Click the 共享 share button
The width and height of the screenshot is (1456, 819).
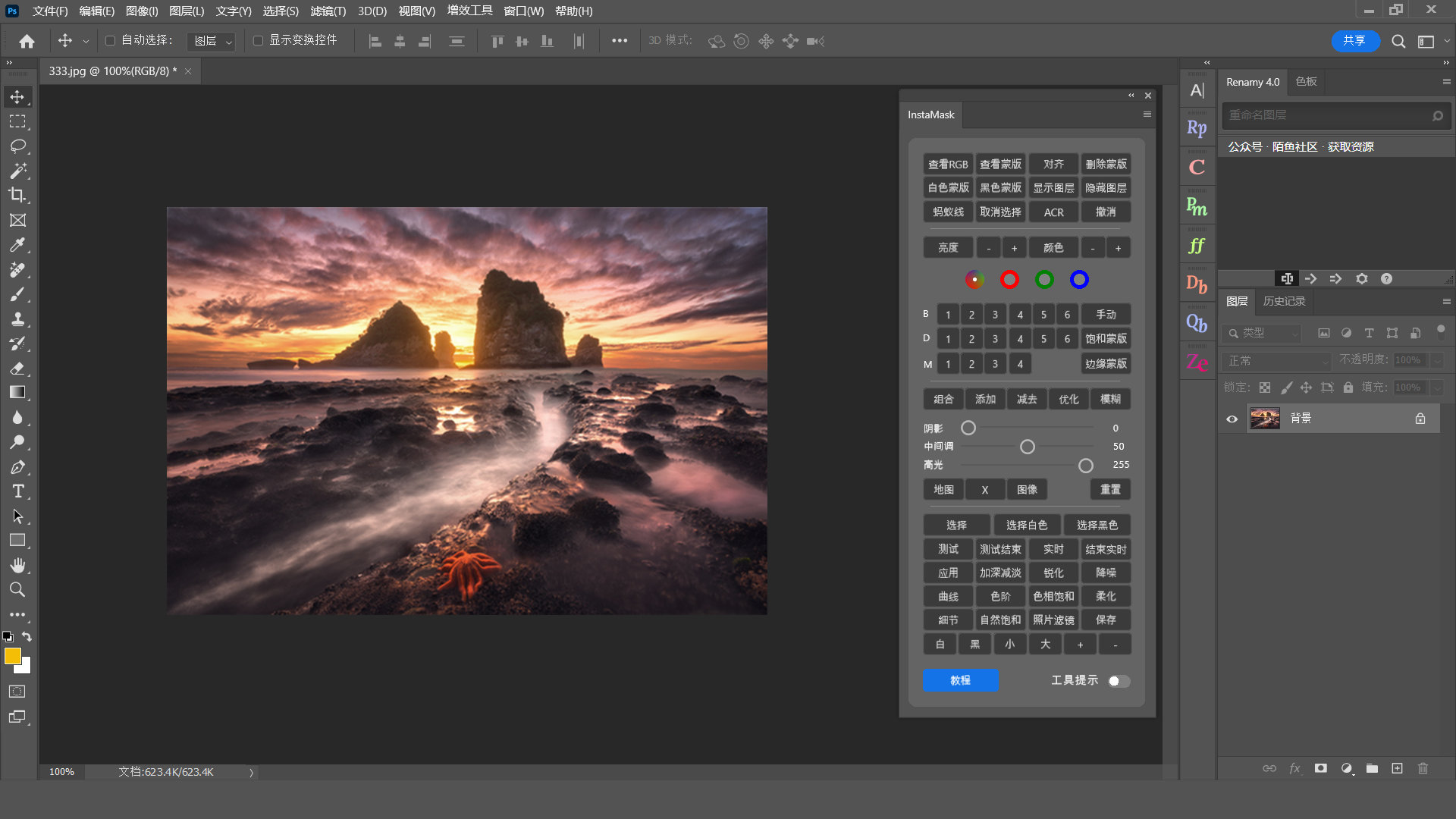point(1354,41)
